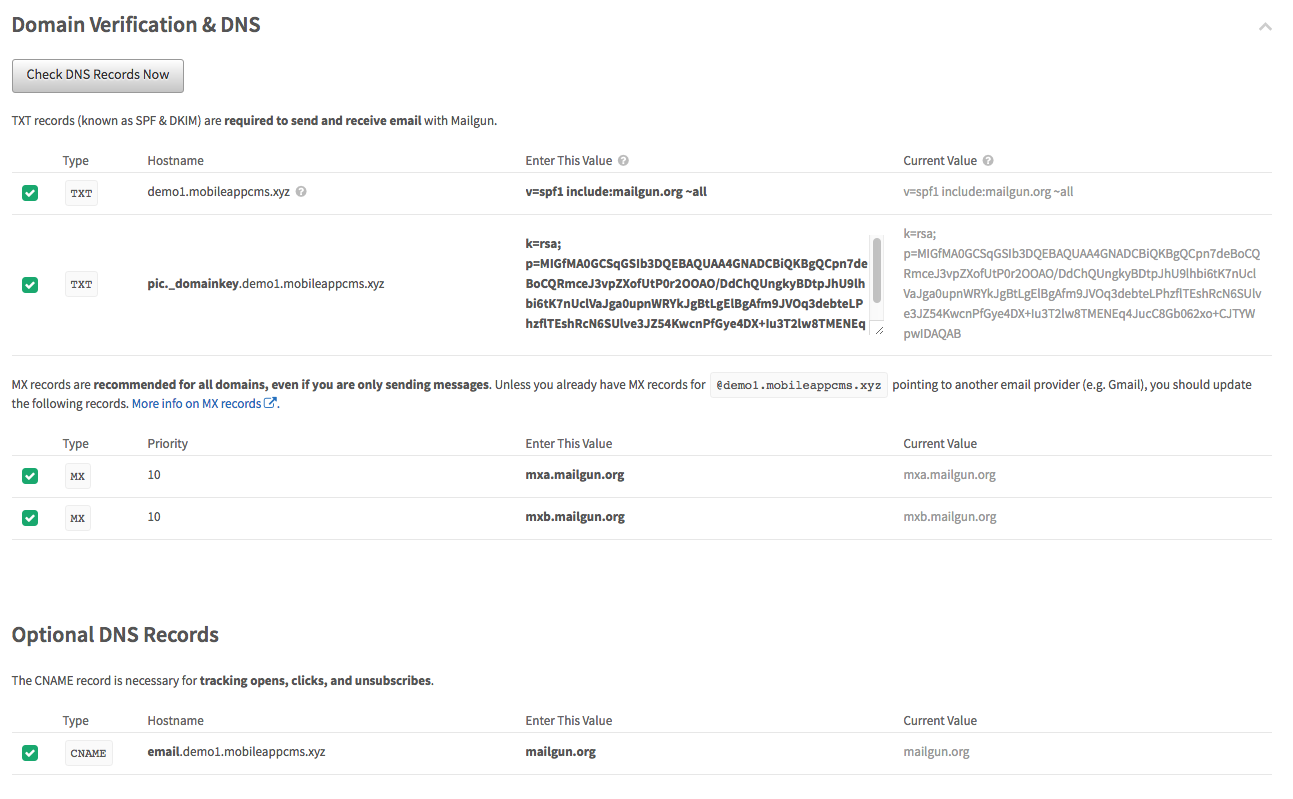Click the CNAME type badge
Image resolution: width=1293 pixels, height=799 pixels.
pos(88,753)
